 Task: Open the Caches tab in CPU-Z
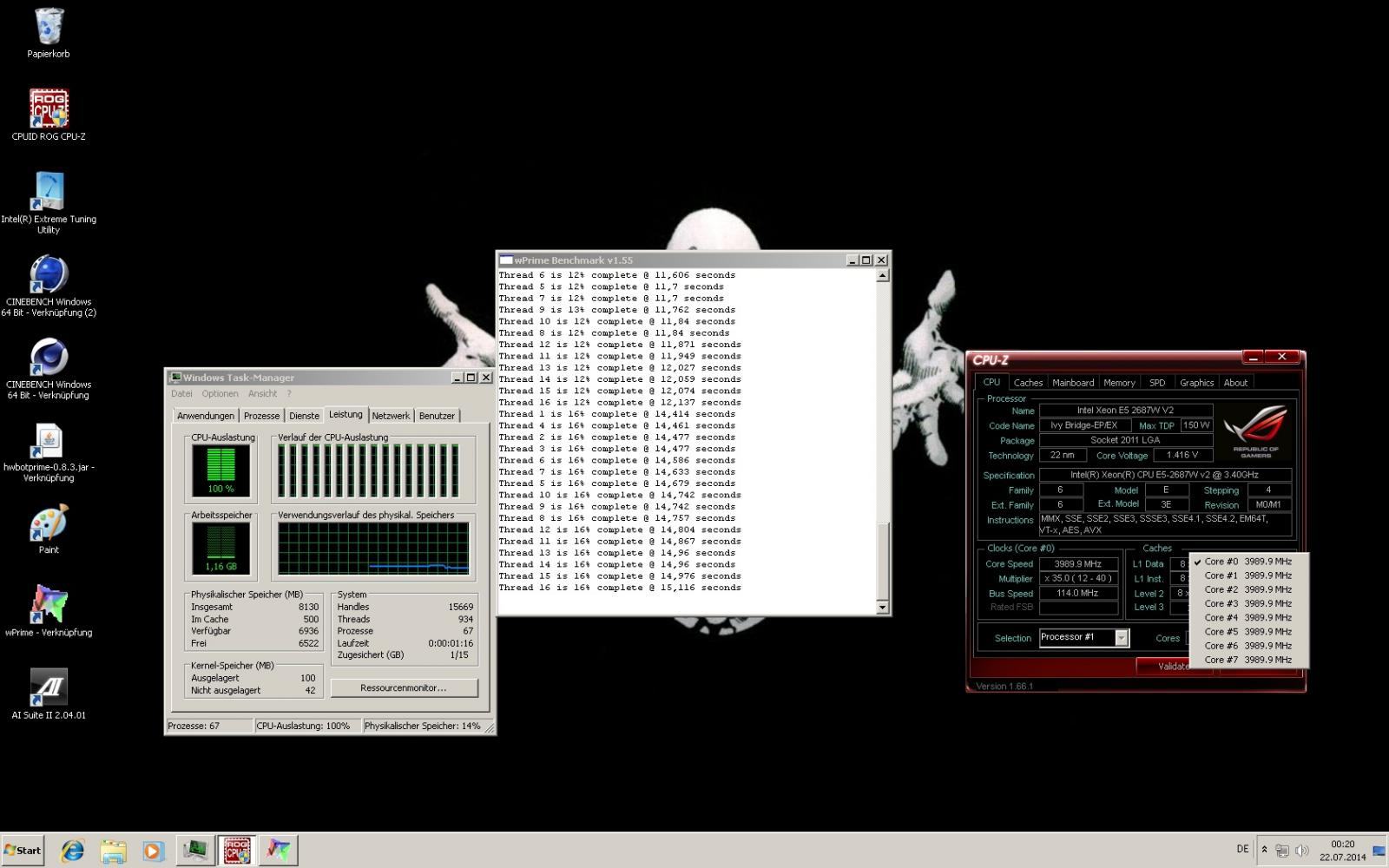click(1028, 383)
